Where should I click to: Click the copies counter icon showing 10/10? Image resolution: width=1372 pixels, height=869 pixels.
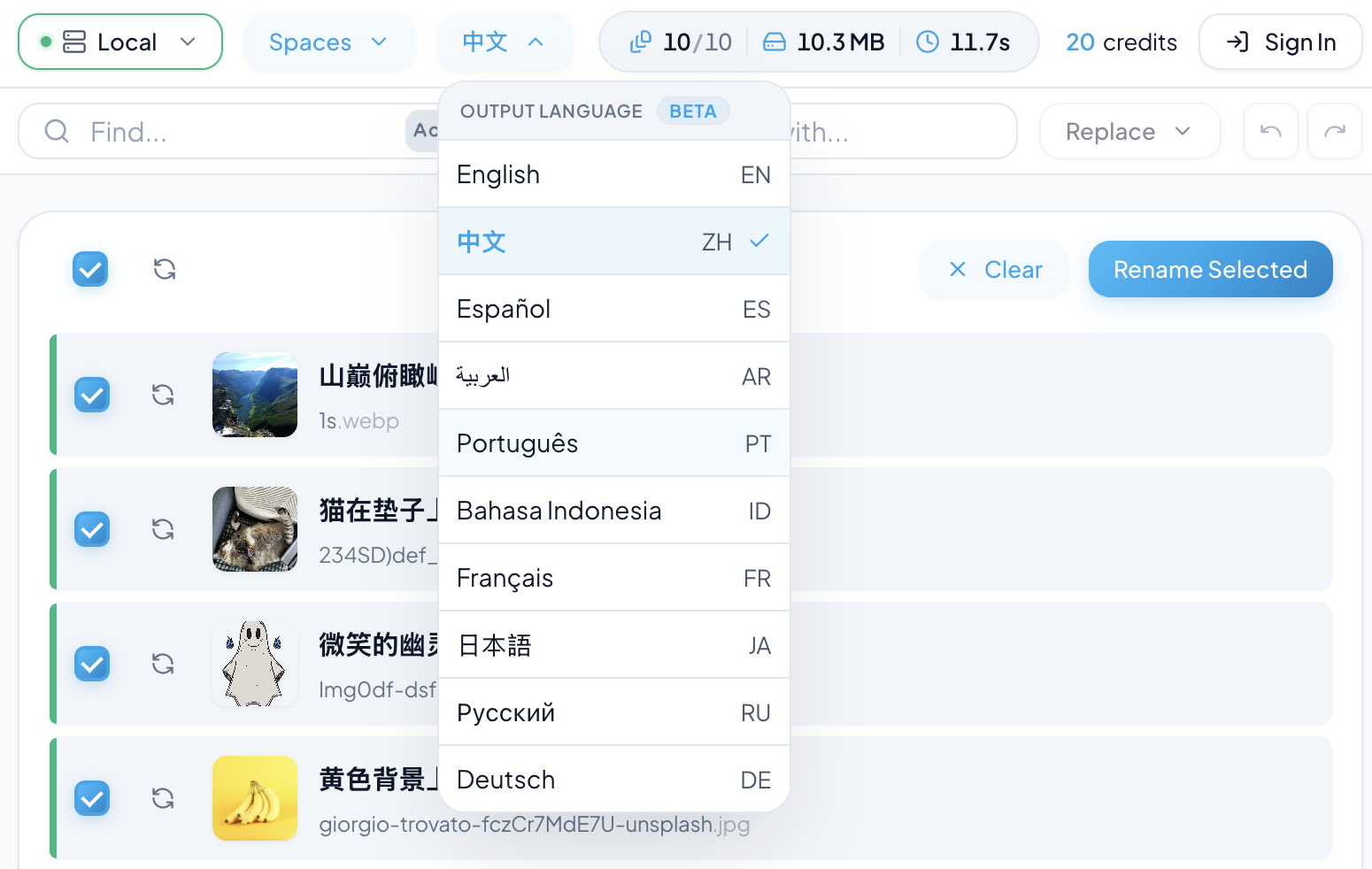click(640, 42)
